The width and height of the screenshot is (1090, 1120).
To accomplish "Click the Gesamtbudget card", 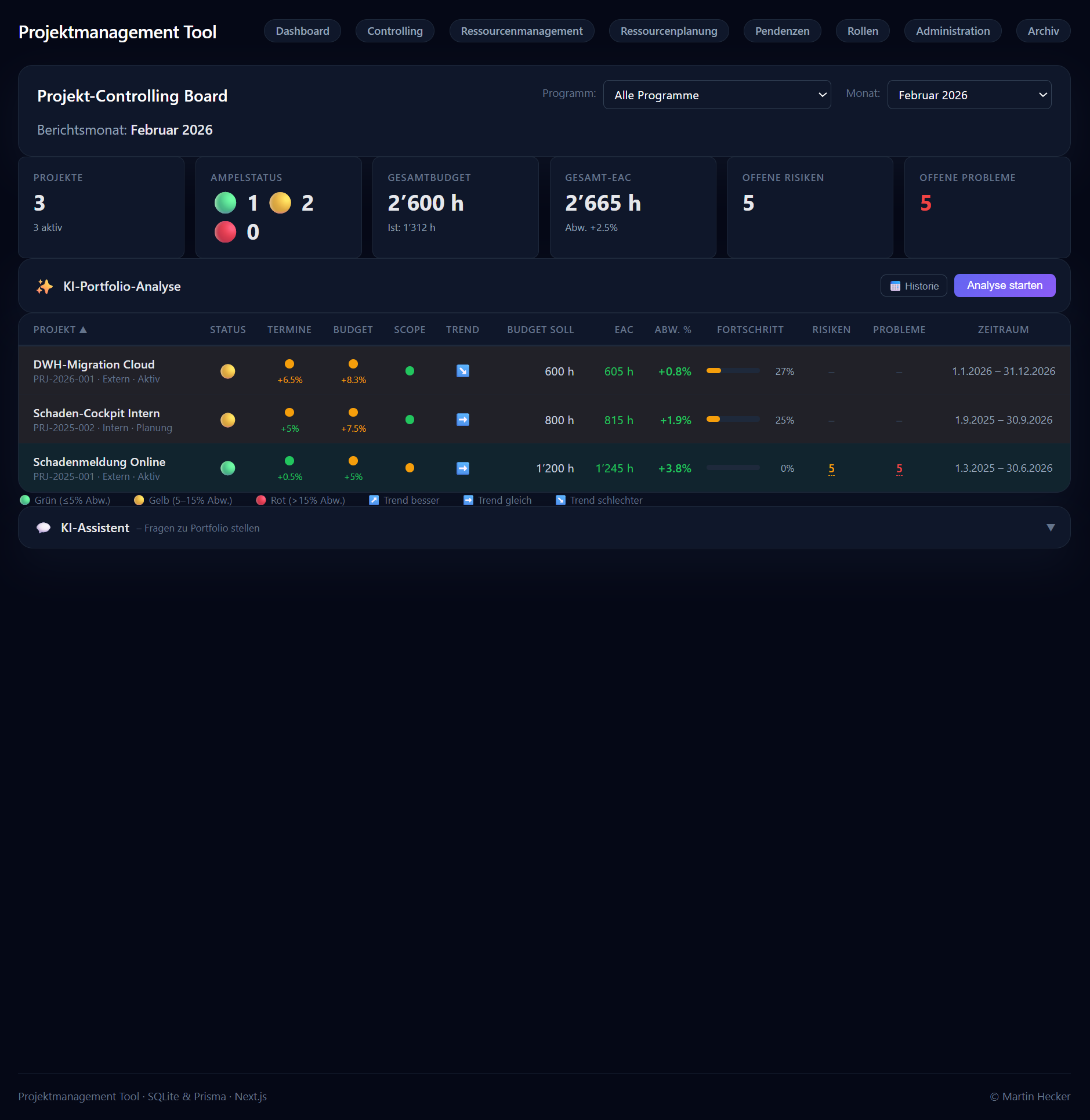I will pyautogui.click(x=455, y=207).
